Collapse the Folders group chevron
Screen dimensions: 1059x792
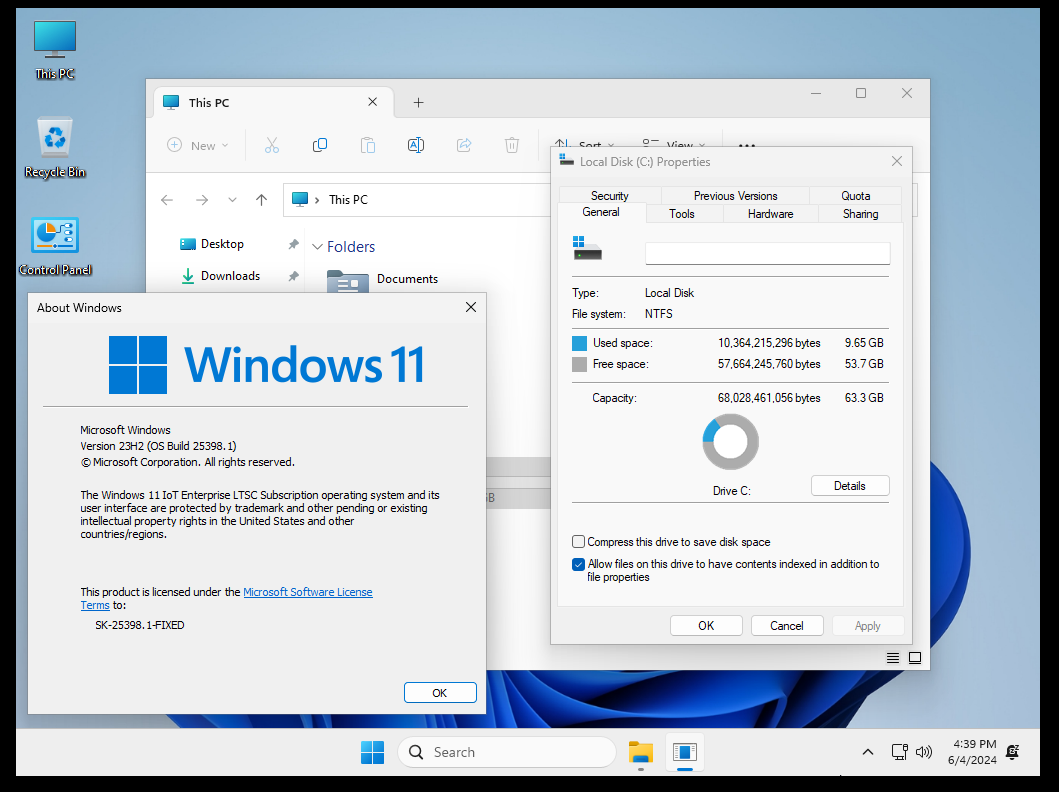(x=317, y=247)
